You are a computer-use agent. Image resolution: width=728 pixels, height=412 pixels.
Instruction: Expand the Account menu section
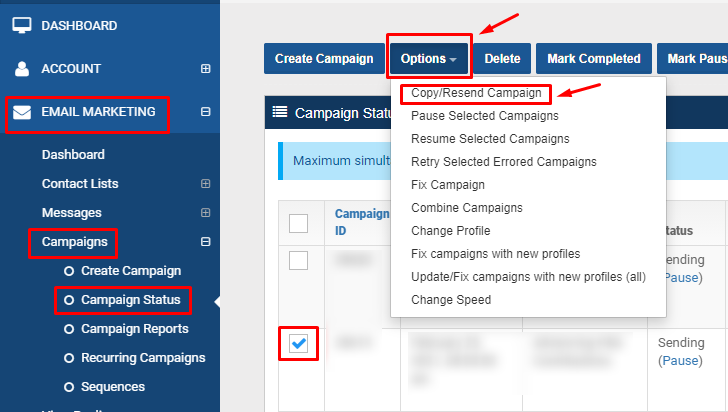click(x=205, y=69)
